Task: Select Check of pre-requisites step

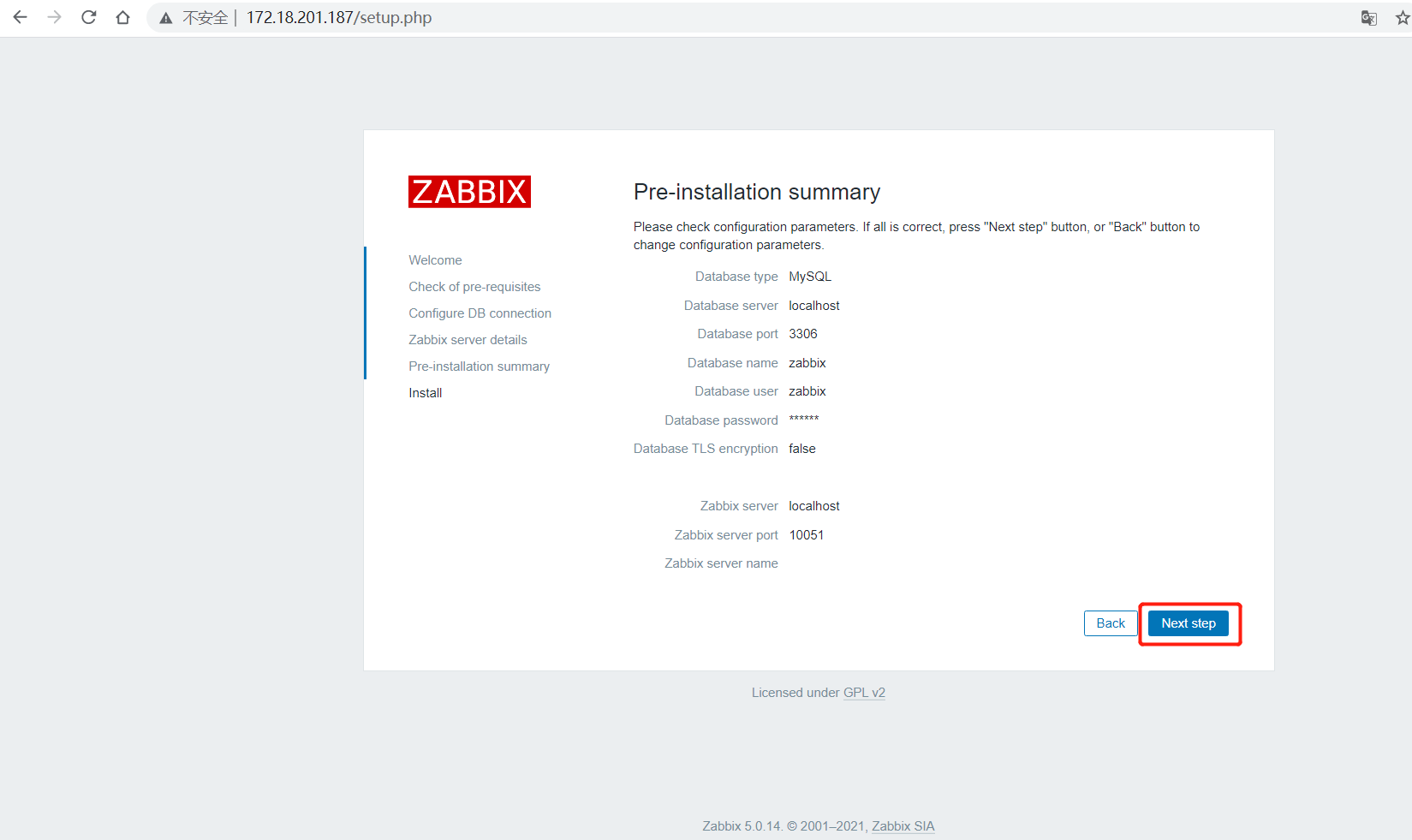Action: coord(474,287)
